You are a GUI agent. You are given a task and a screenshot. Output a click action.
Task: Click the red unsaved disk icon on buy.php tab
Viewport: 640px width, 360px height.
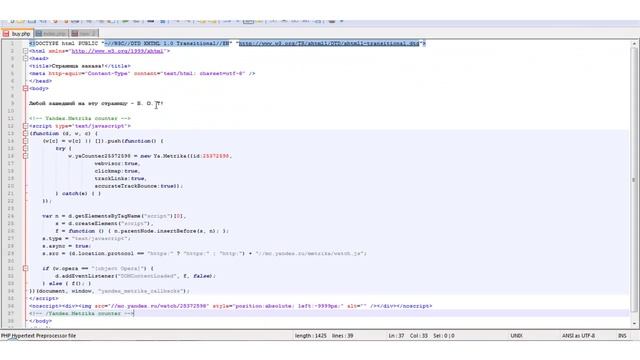(6, 33)
